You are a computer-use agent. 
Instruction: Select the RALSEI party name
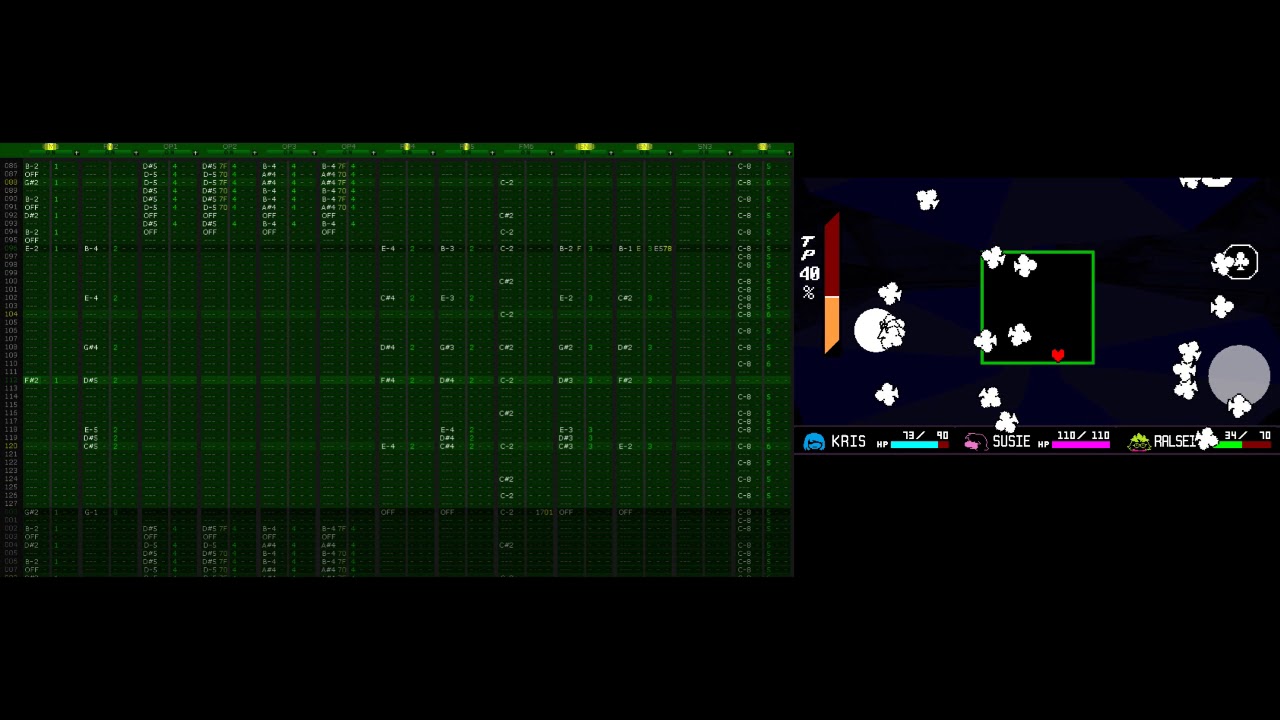point(1175,441)
